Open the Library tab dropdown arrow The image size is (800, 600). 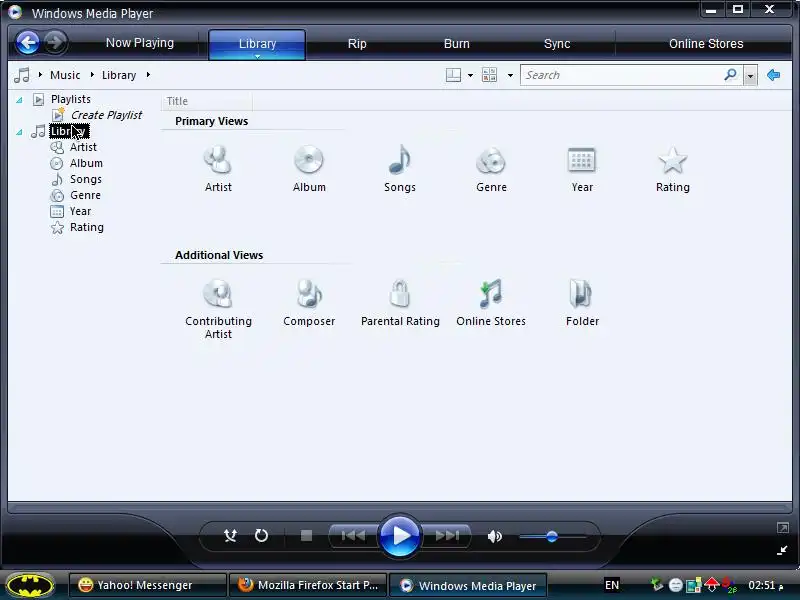[257, 56]
